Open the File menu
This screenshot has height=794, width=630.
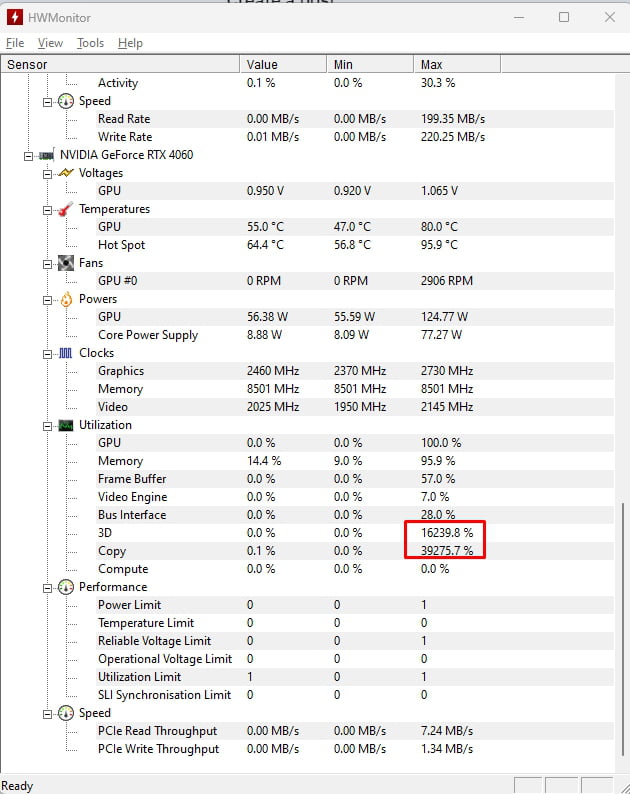[15, 43]
